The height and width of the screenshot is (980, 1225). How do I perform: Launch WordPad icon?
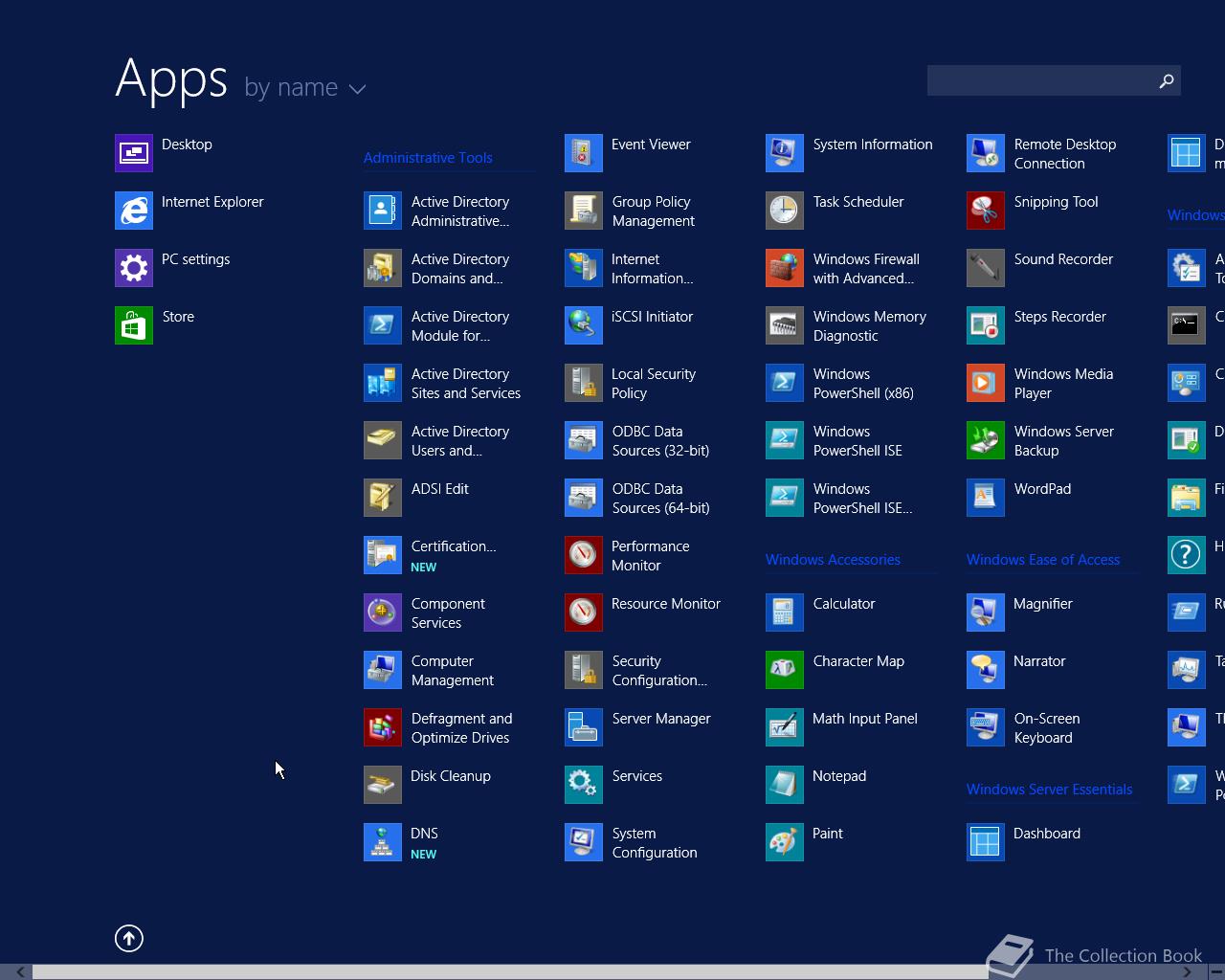(x=986, y=498)
